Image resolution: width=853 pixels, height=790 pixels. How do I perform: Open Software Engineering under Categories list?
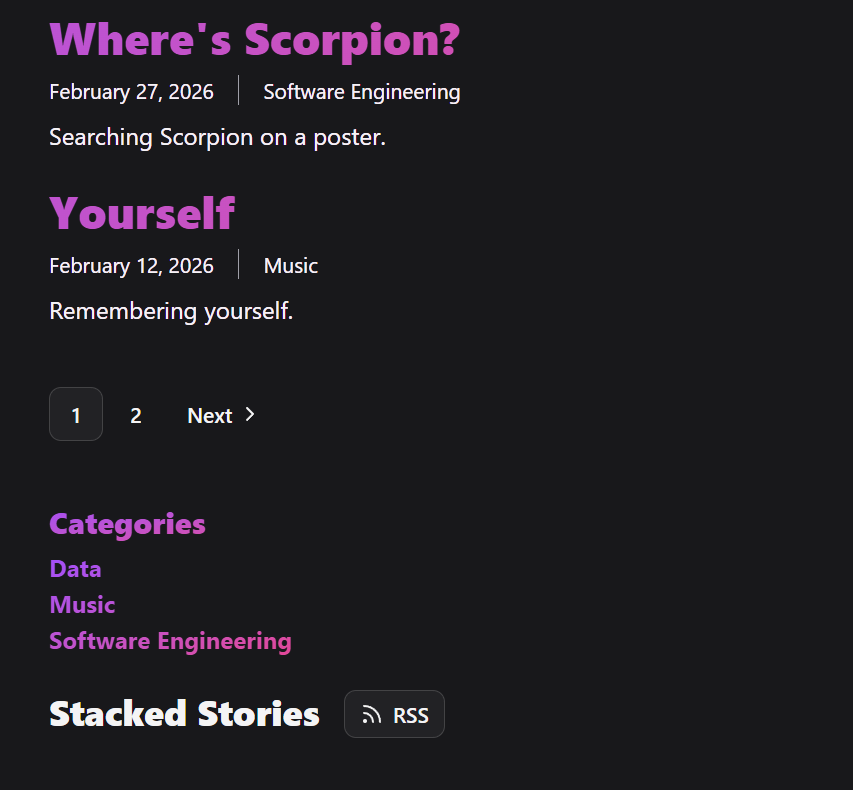click(170, 641)
